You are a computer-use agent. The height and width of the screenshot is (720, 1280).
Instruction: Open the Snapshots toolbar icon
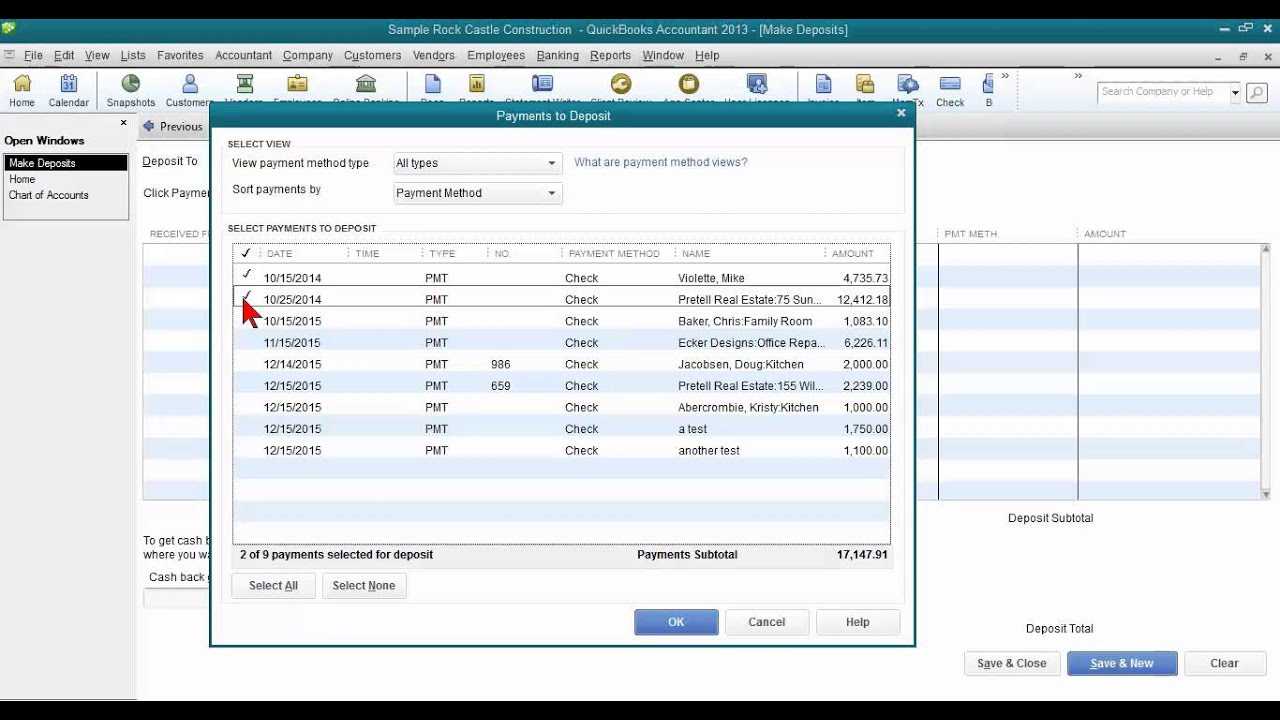(x=131, y=90)
